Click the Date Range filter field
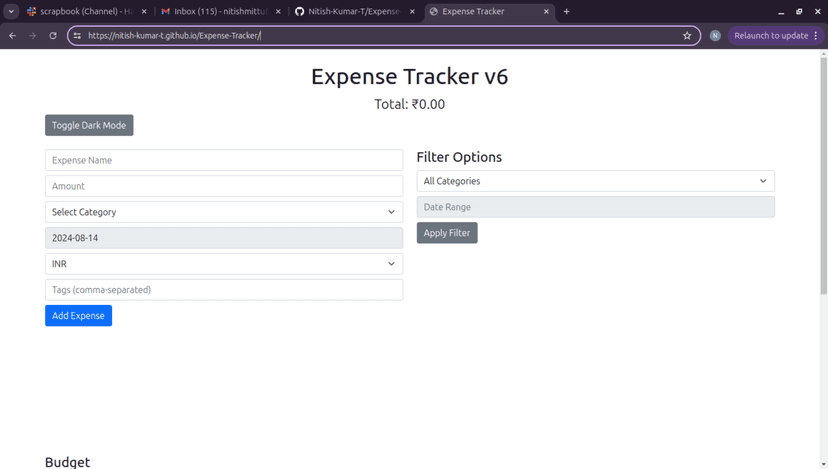828x469 pixels. tap(596, 207)
